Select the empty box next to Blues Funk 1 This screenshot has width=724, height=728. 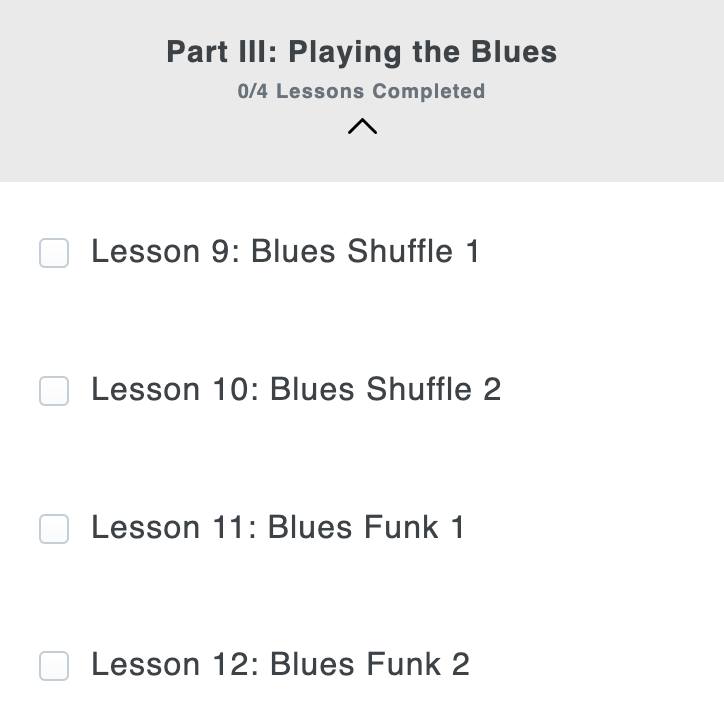coord(54,528)
